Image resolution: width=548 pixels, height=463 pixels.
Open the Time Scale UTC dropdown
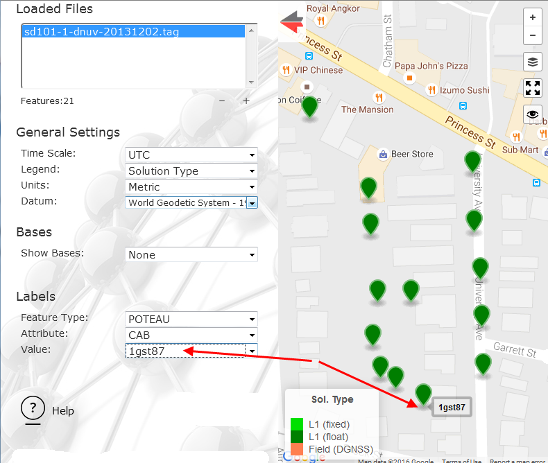[191, 155]
